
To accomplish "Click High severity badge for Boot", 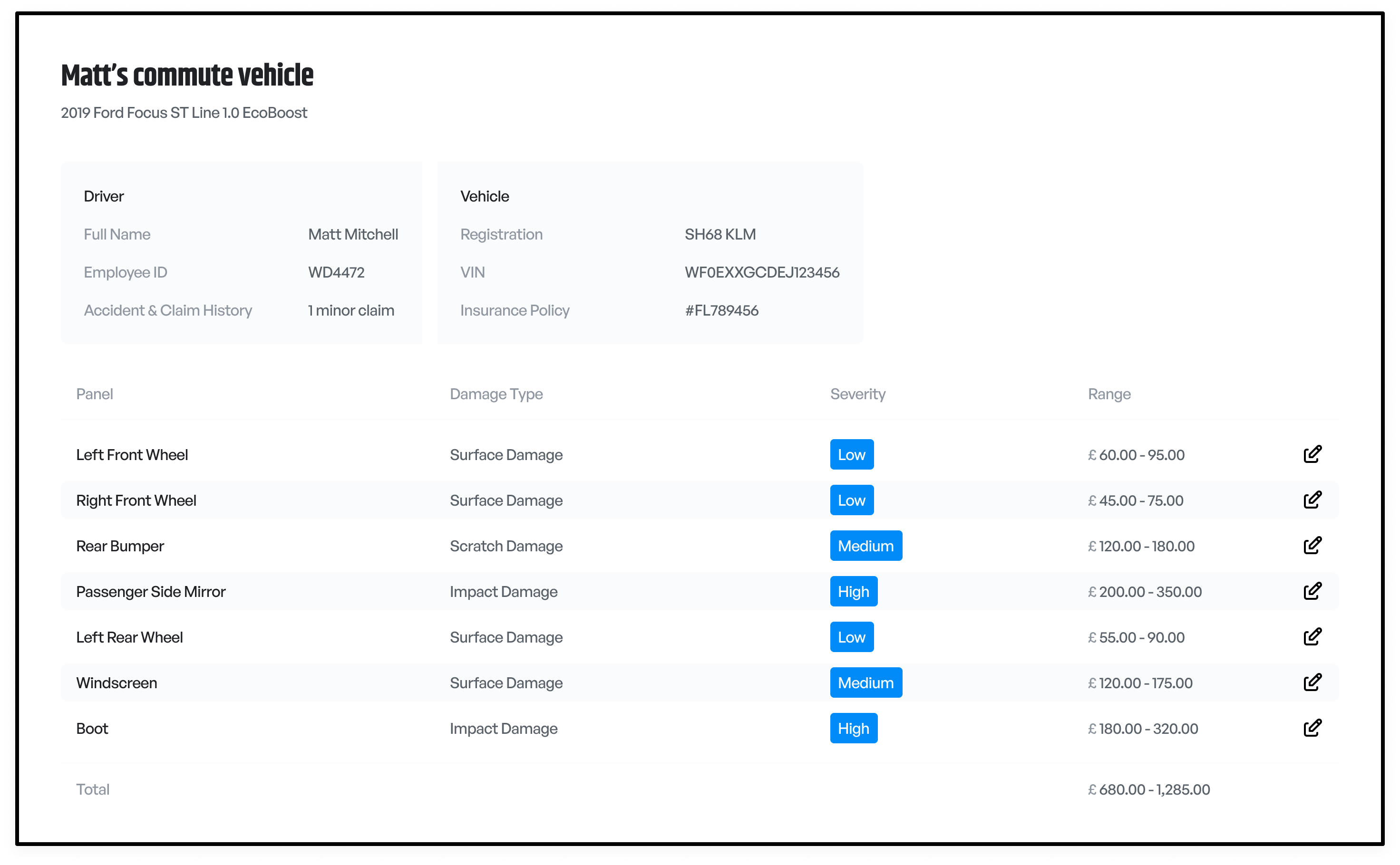I will (x=853, y=728).
